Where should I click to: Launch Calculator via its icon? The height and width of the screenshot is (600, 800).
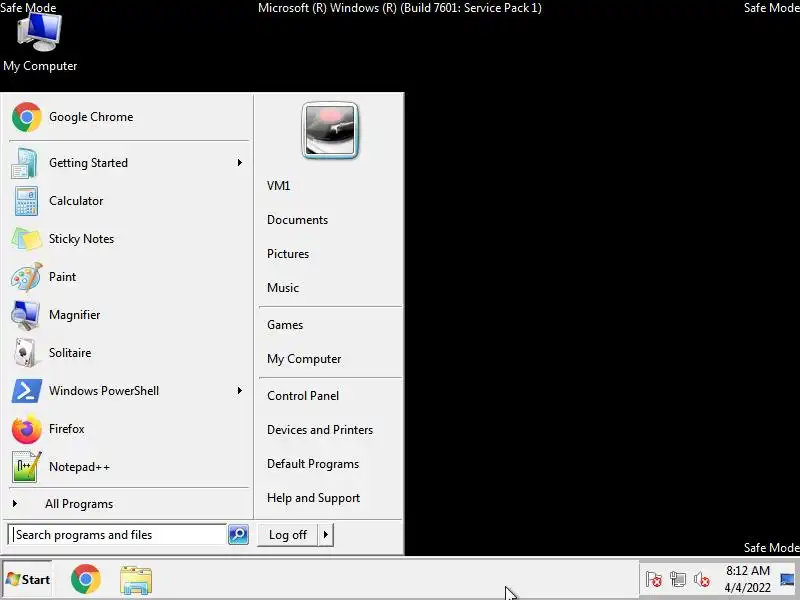pos(26,201)
